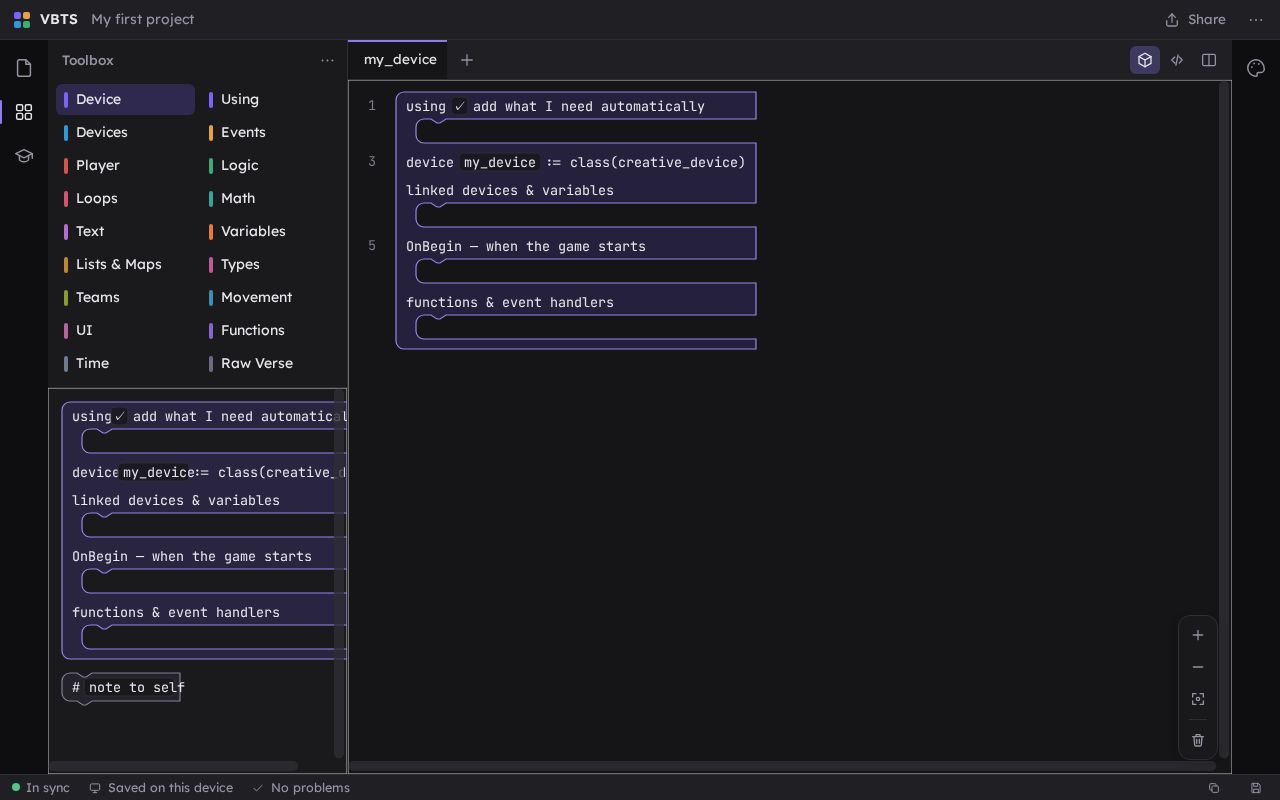
Task: Open the theme palette icon
Action: pyautogui.click(x=1256, y=68)
